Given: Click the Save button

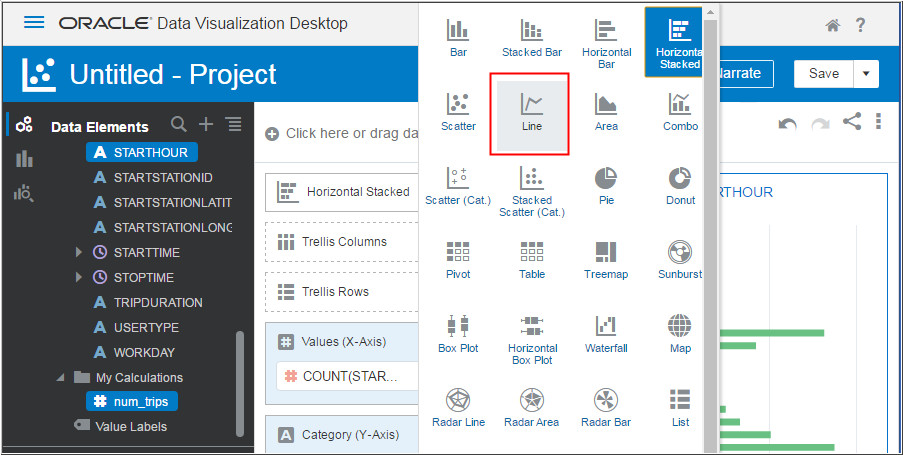Looking at the screenshot, I should 824,73.
